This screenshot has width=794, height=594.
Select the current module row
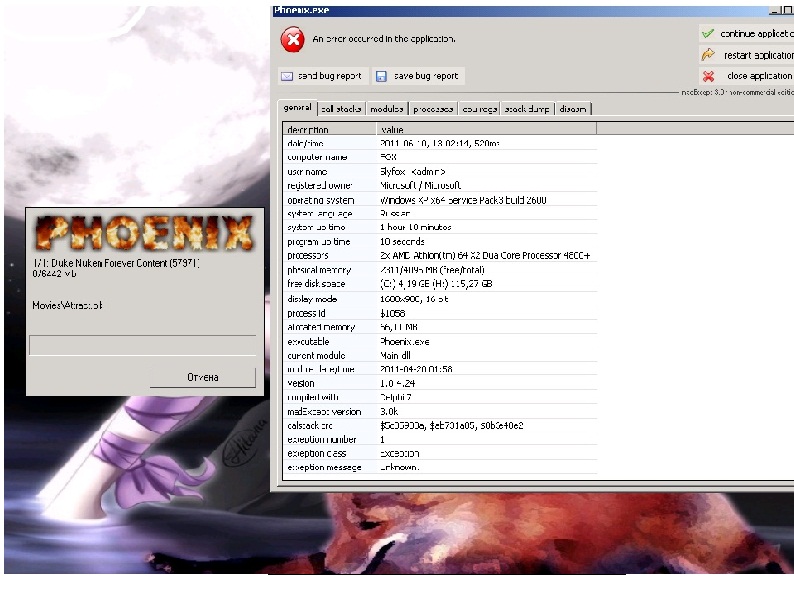coord(440,355)
